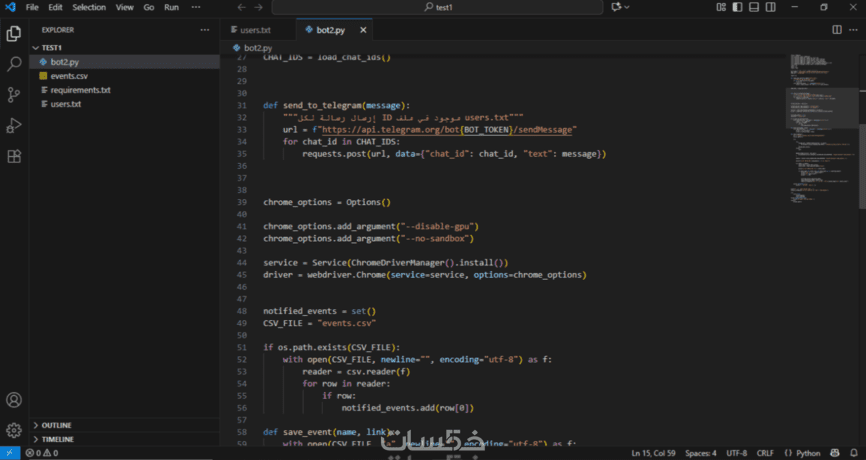This screenshot has width=866, height=460.
Task: Expand the OUTLINE section
Action: [x=56, y=425]
